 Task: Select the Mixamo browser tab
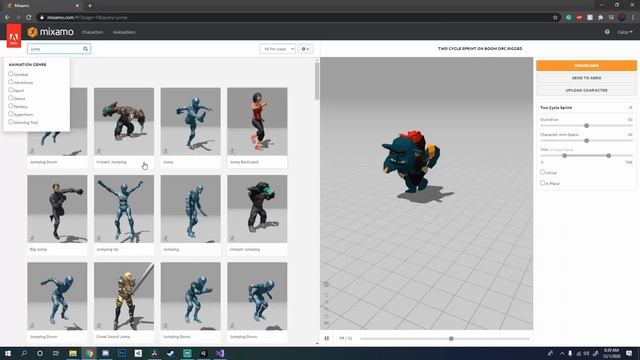pos(43,6)
